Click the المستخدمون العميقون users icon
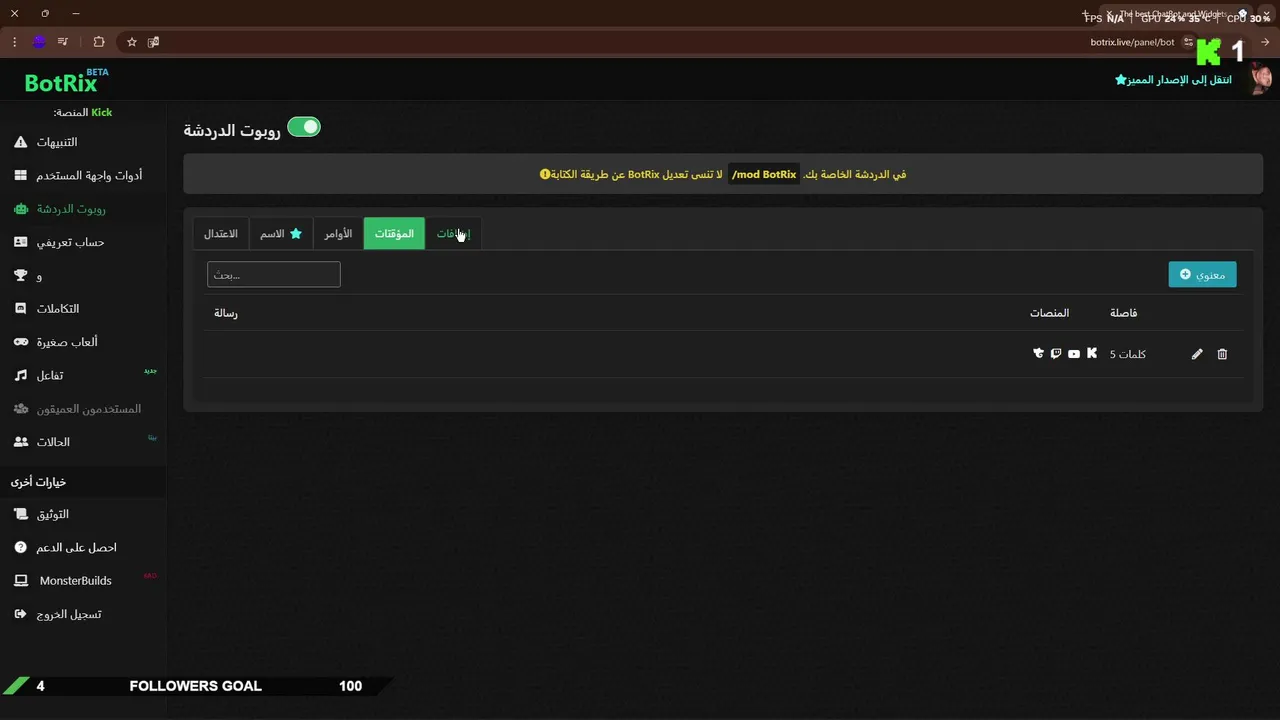 (x=21, y=409)
